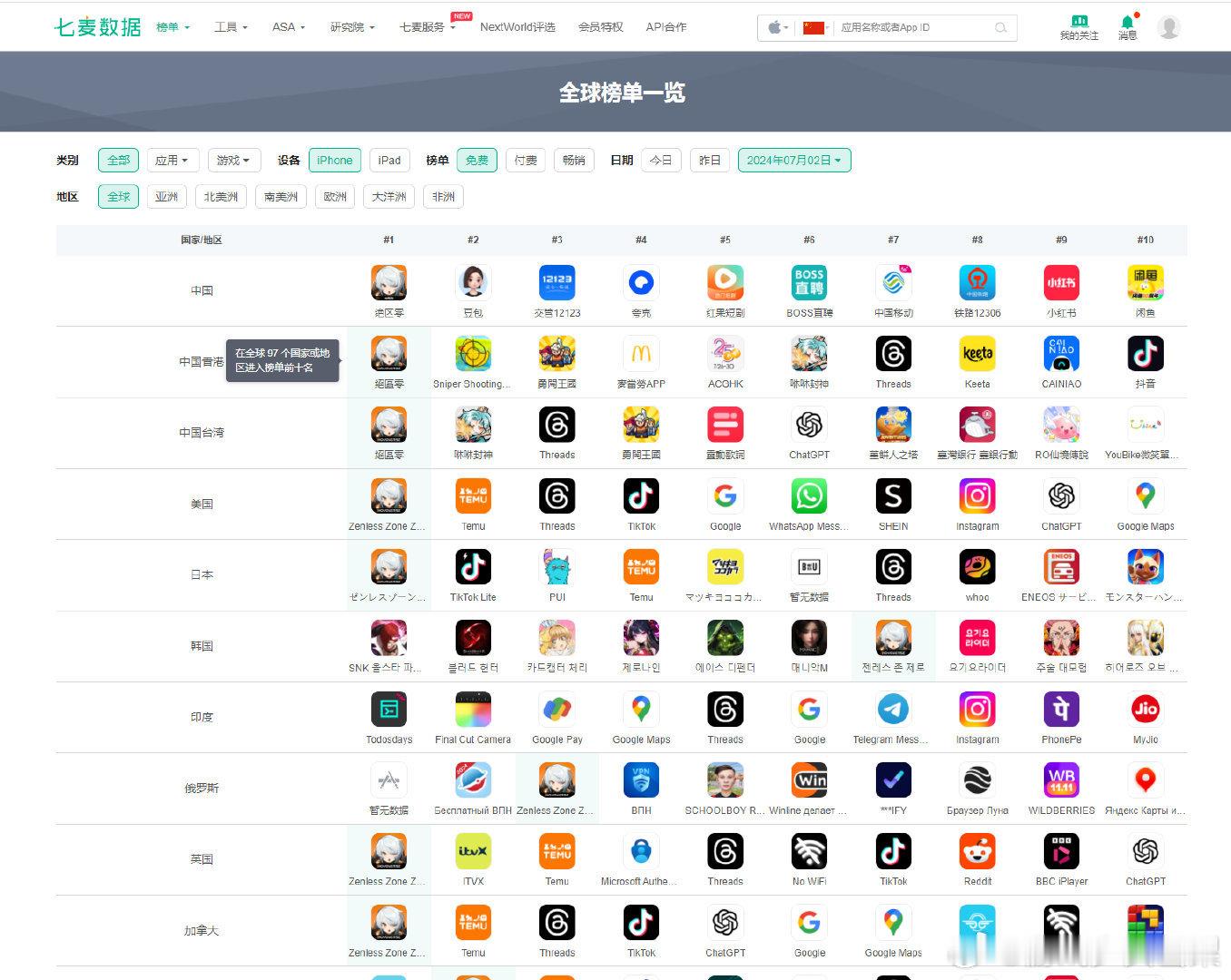Click 中国台湾 region name
This screenshot has width=1231, height=980.
click(202, 433)
